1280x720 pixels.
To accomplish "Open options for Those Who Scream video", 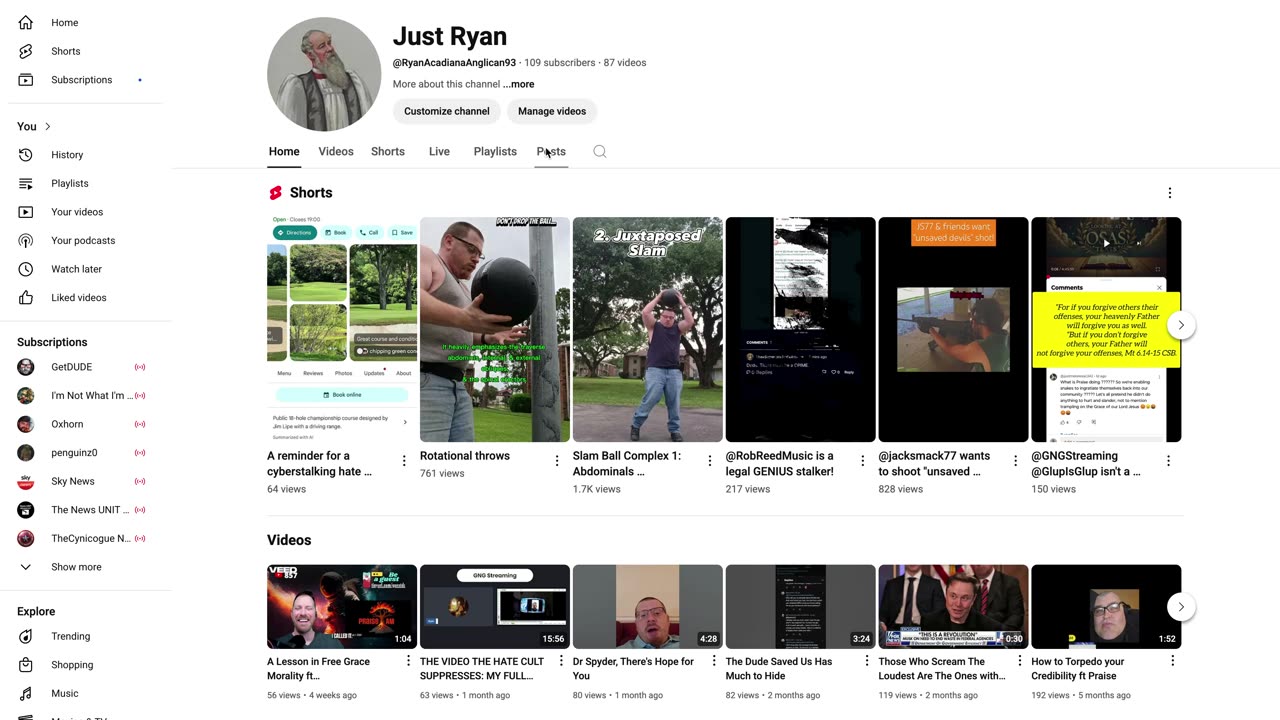I will [1020, 661].
